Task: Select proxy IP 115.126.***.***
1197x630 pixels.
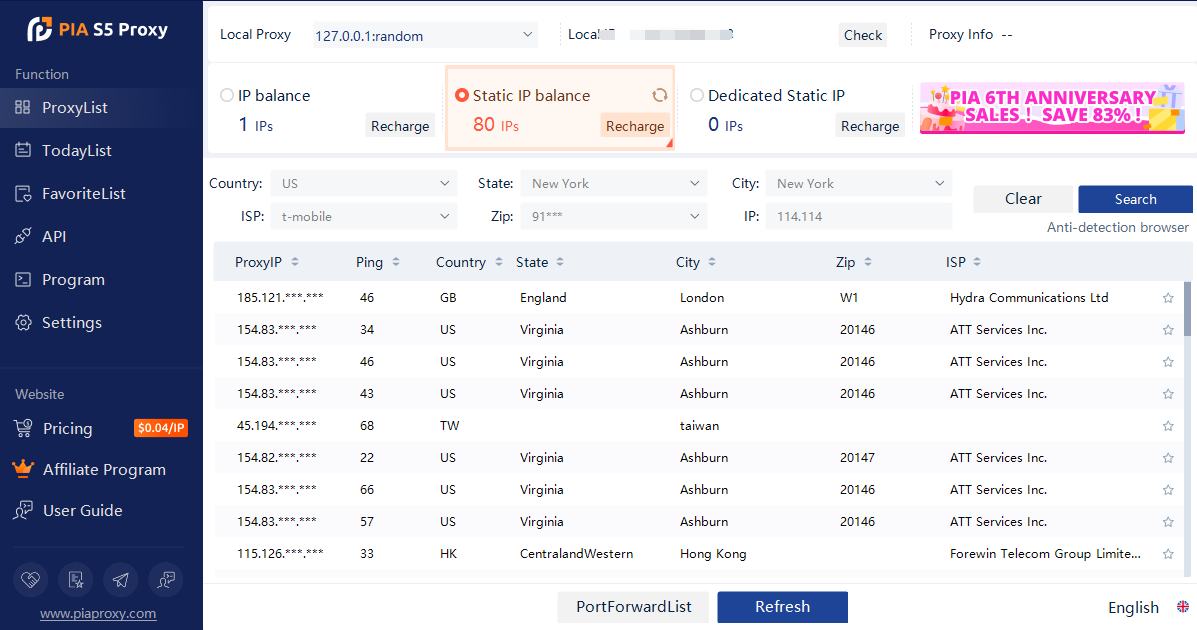Action: [280, 554]
